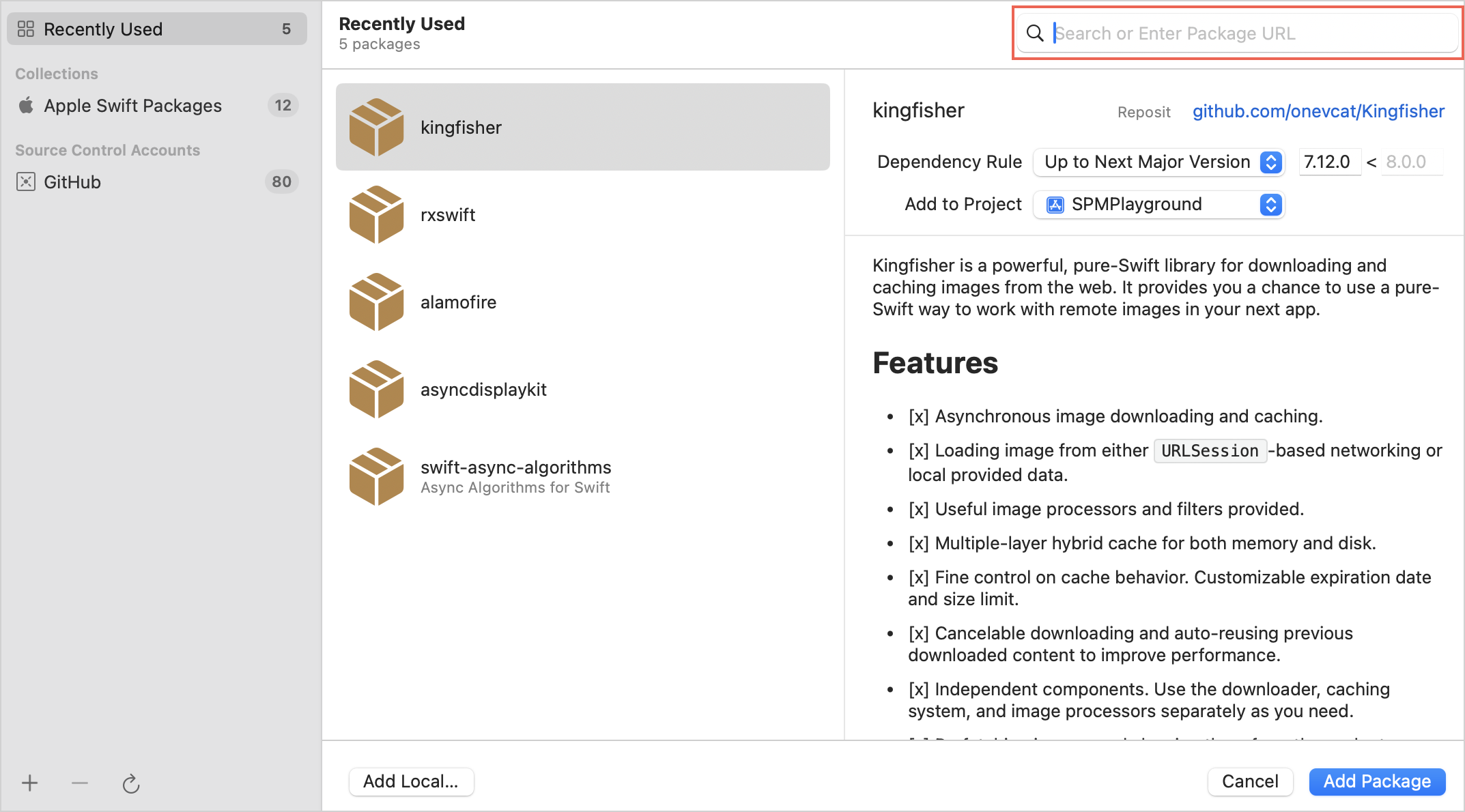This screenshot has height=812, width=1465.
Task: Open the Apple Swift Packages collection
Action: pos(132,105)
